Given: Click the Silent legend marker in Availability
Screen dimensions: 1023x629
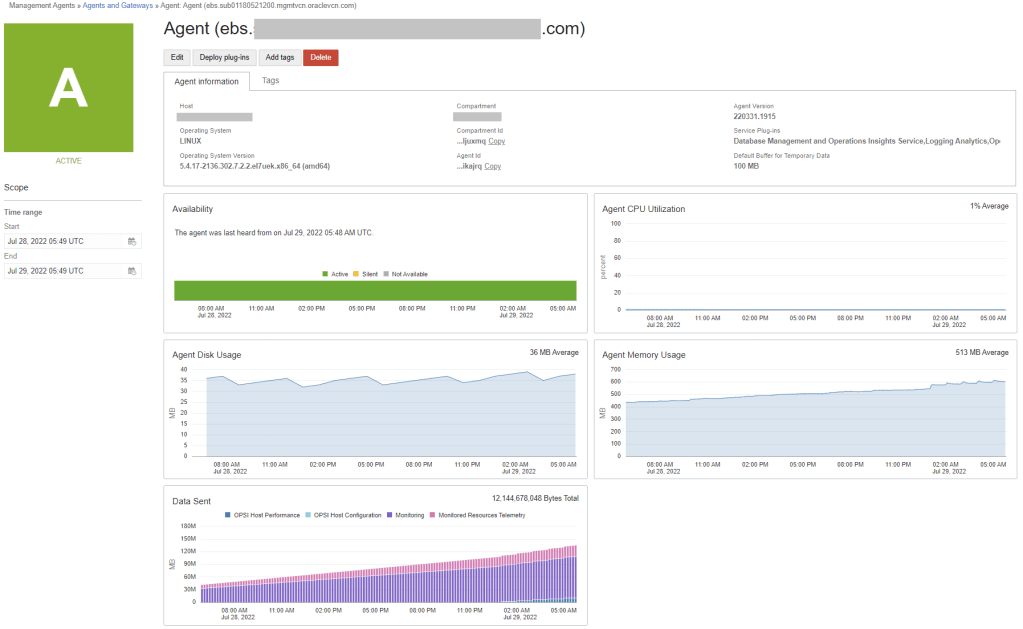Looking at the screenshot, I should pyautogui.click(x=355, y=273).
